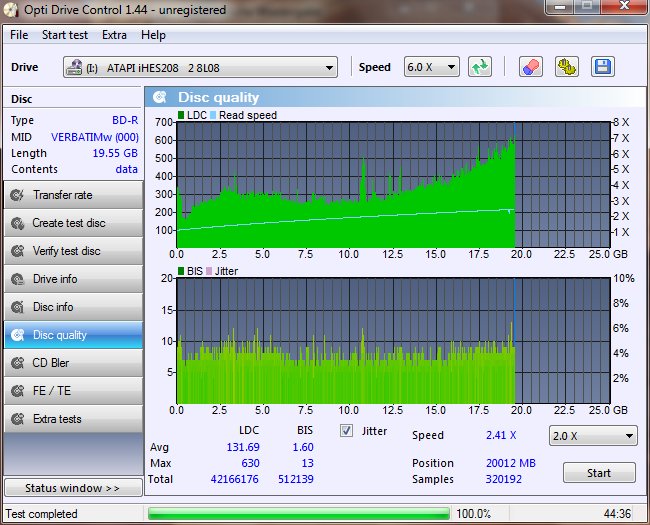Click the BIS max value 13
The width and height of the screenshot is (650, 525).
pos(308,463)
